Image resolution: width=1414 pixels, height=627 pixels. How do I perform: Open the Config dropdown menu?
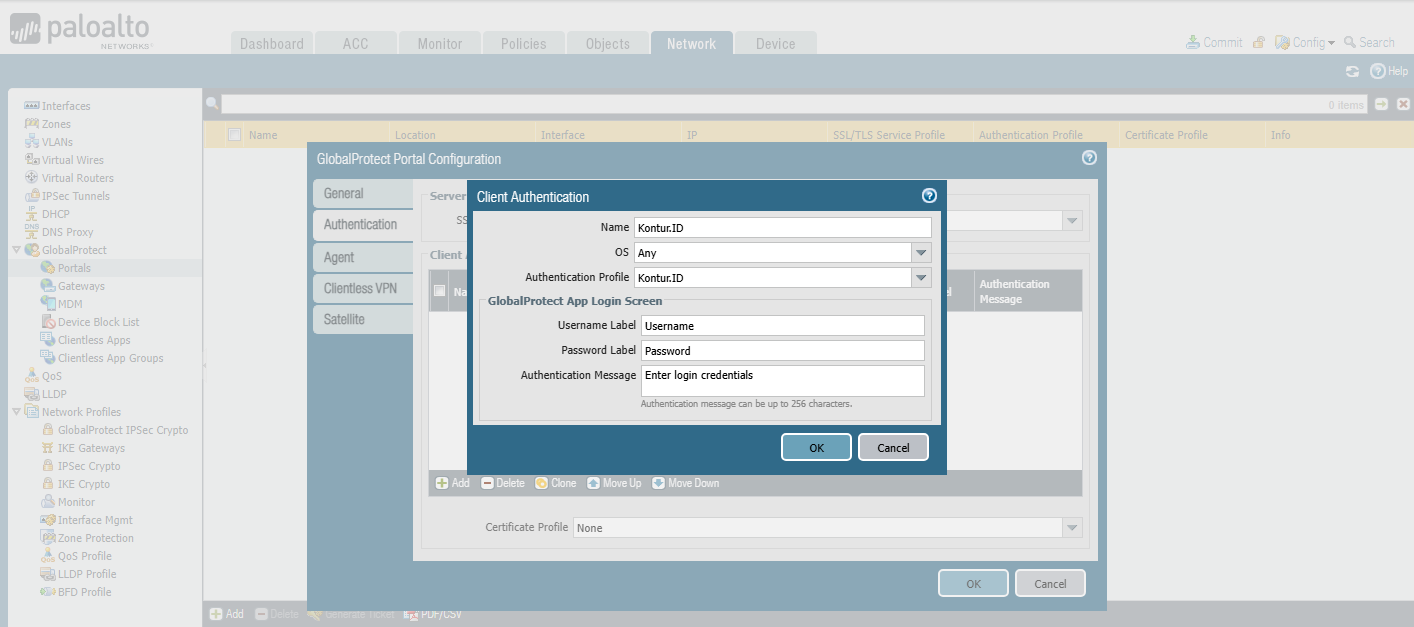click(x=1305, y=42)
